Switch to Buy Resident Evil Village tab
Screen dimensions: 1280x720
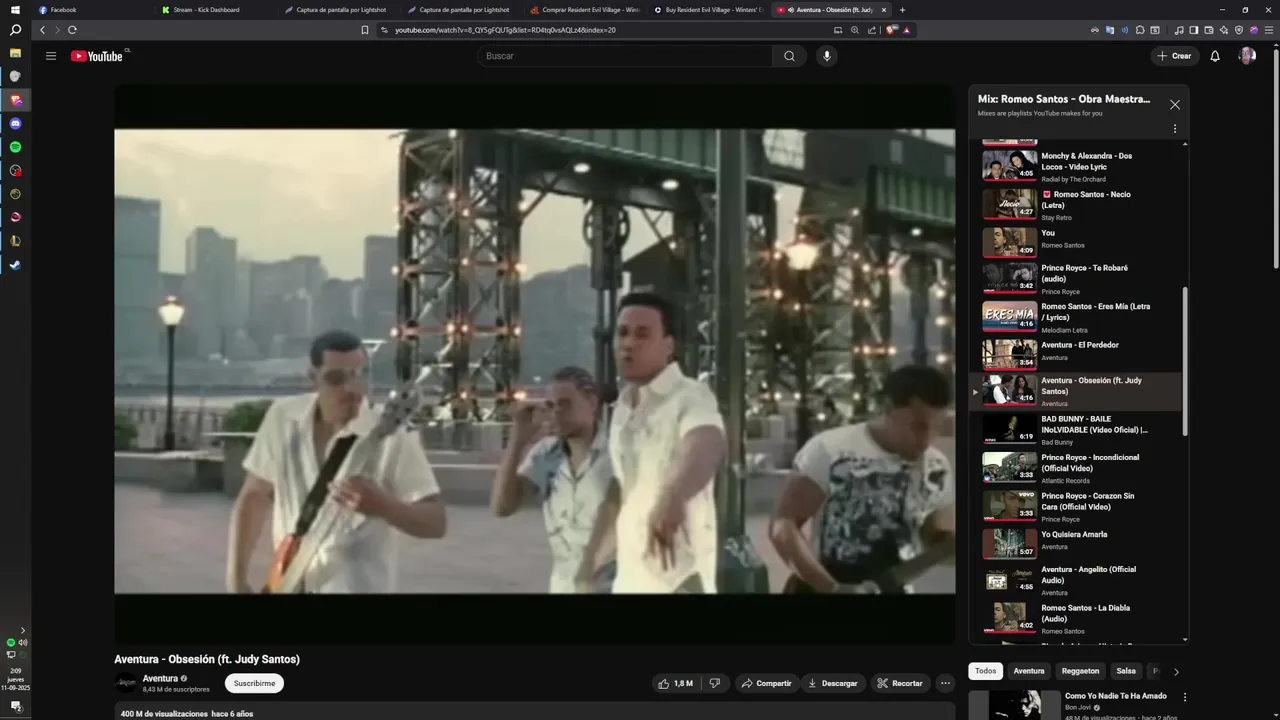(x=709, y=10)
